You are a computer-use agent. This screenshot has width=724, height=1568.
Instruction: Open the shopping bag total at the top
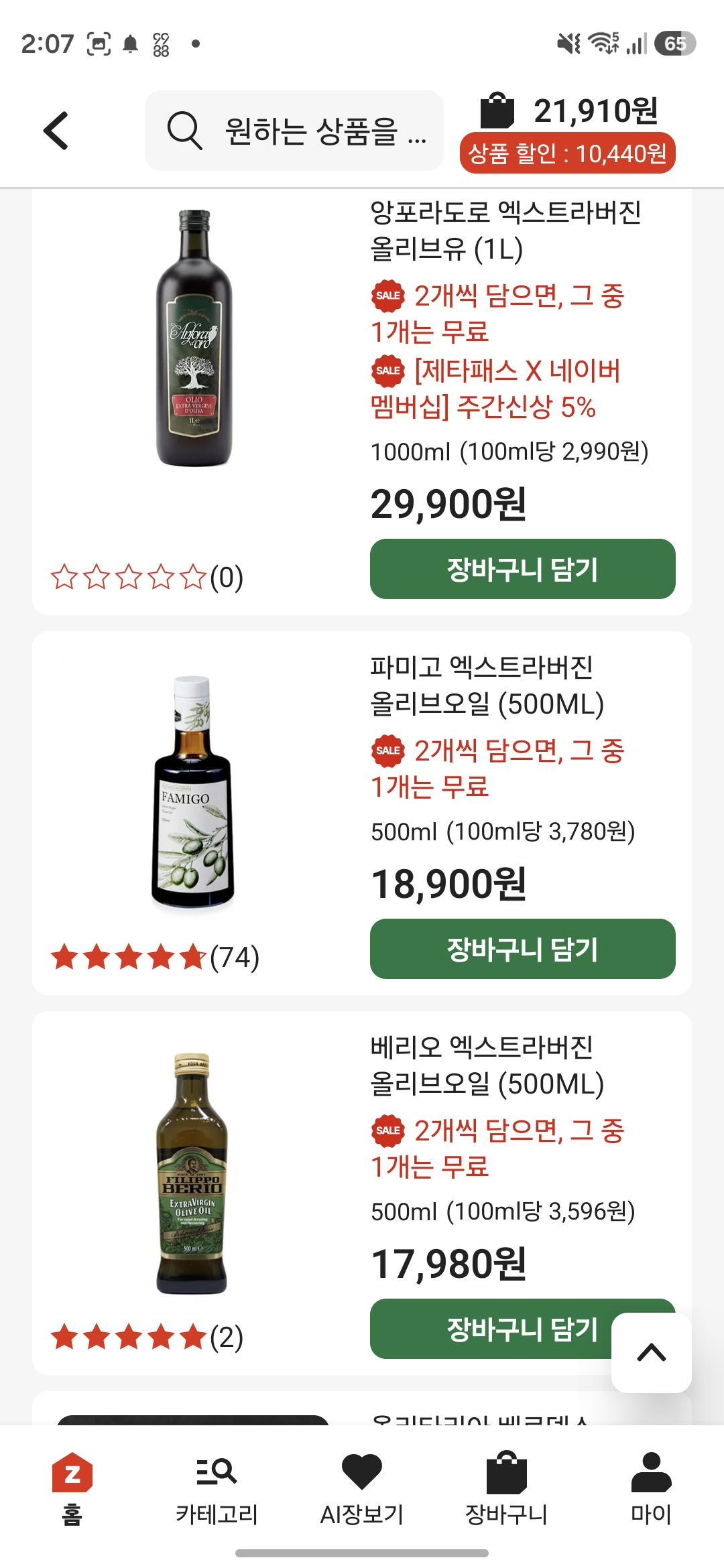pos(569,111)
